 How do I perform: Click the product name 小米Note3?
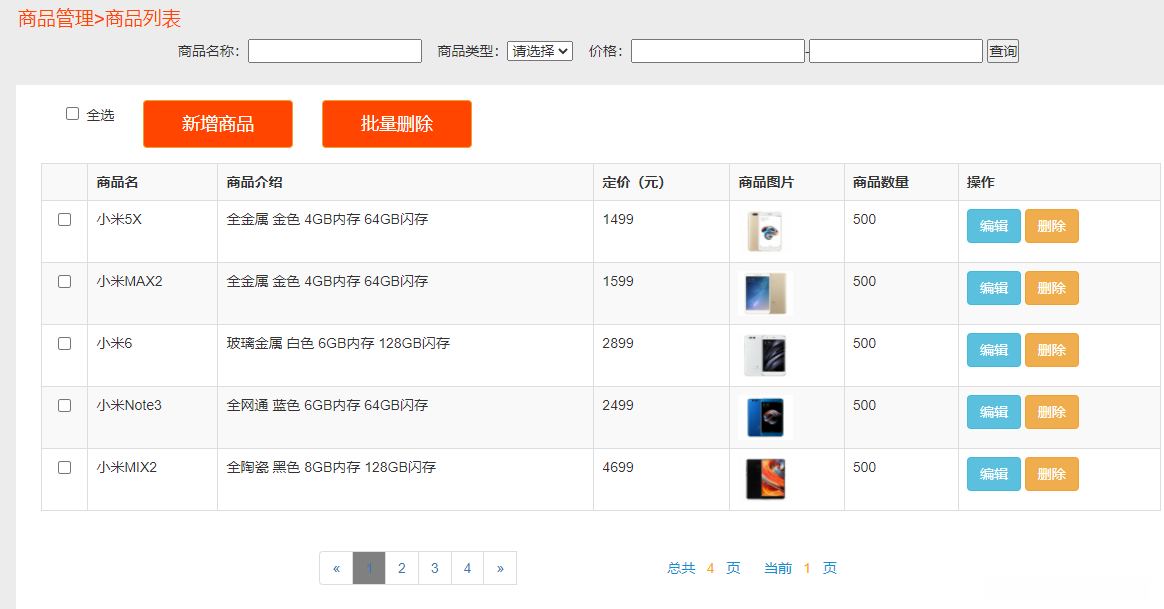coord(129,406)
